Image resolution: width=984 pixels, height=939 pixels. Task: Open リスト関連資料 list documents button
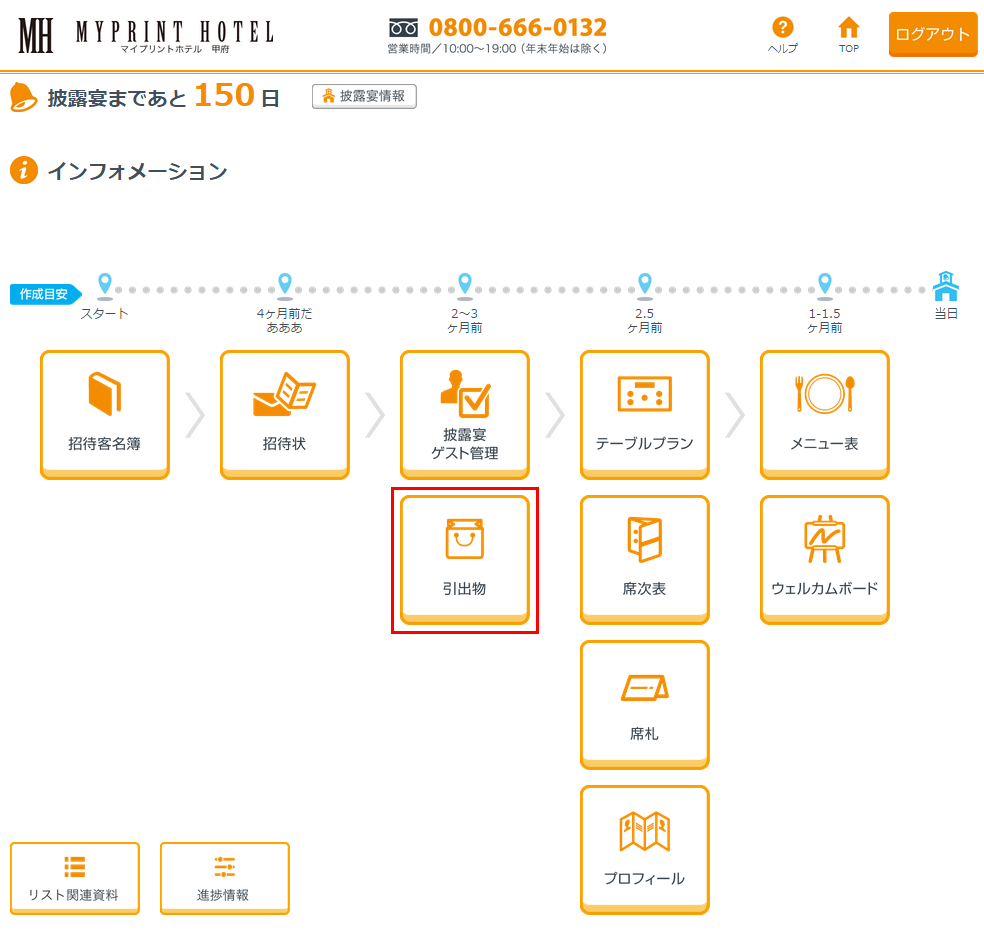tap(75, 877)
